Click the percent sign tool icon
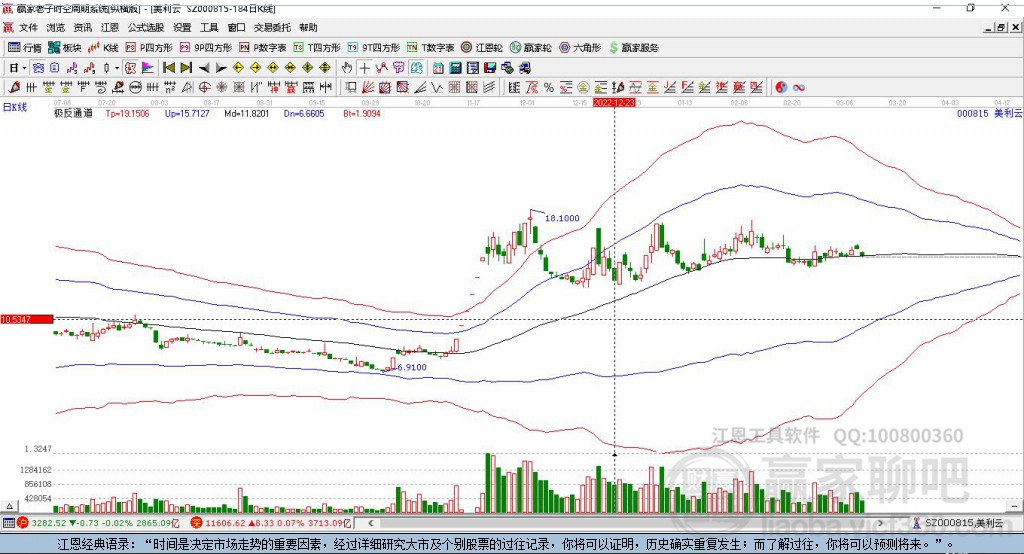 click(549, 87)
